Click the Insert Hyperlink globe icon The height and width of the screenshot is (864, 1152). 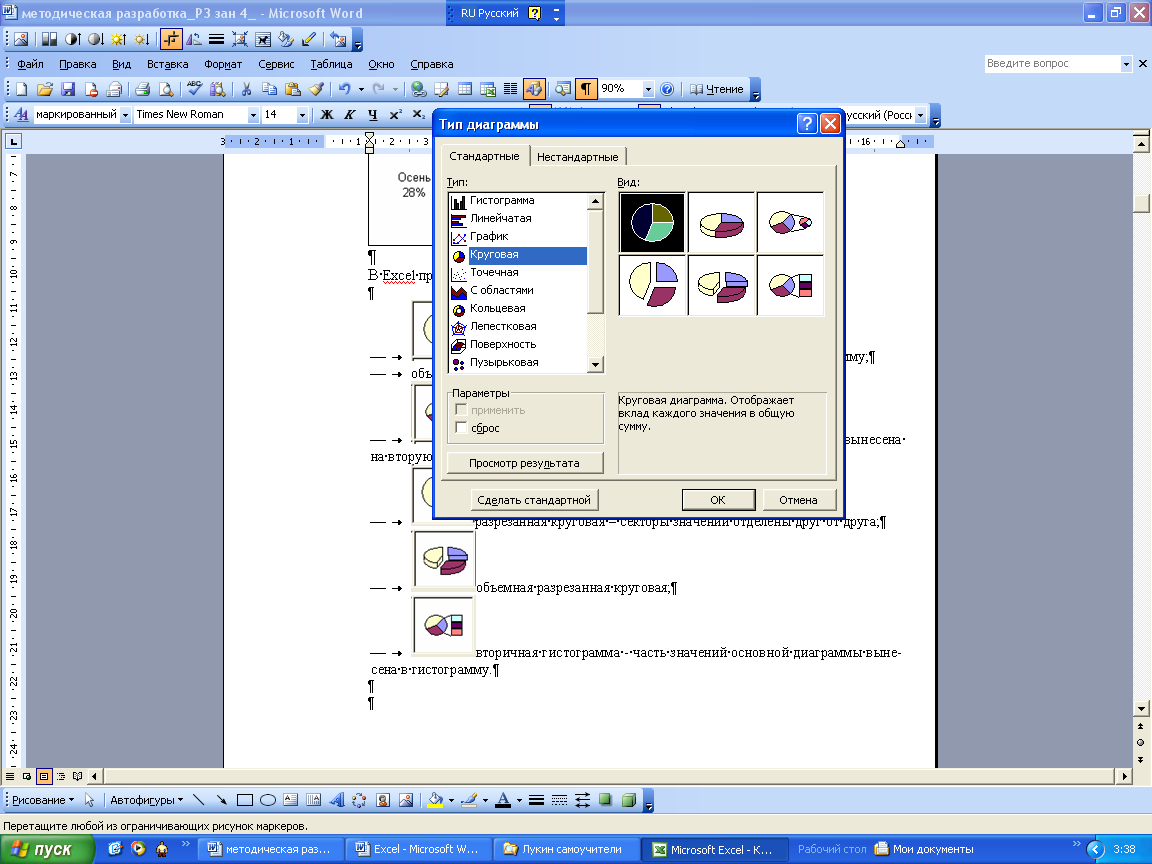tap(418, 89)
